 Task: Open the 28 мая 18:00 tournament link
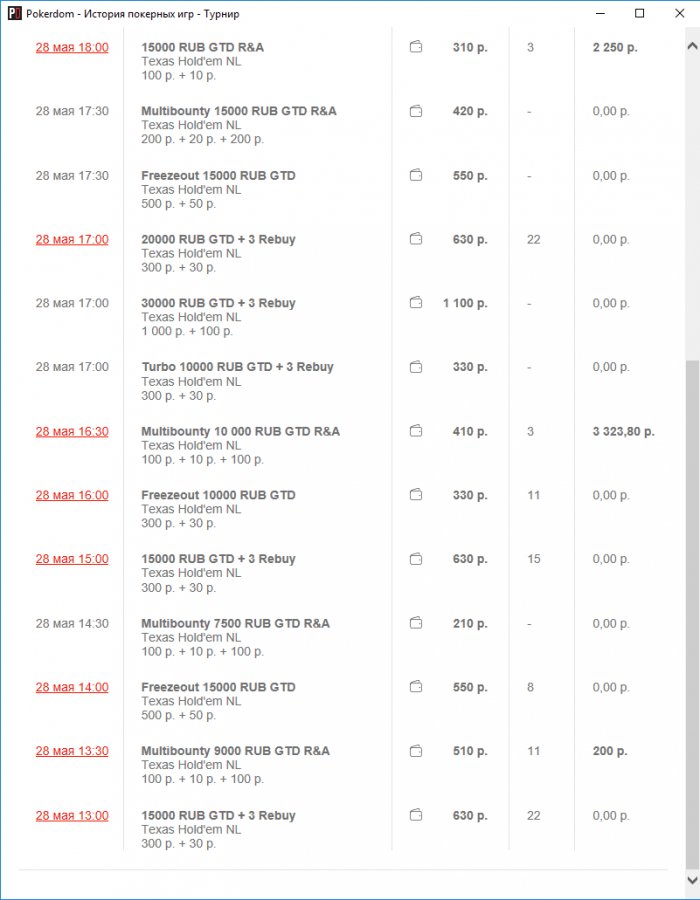72,47
